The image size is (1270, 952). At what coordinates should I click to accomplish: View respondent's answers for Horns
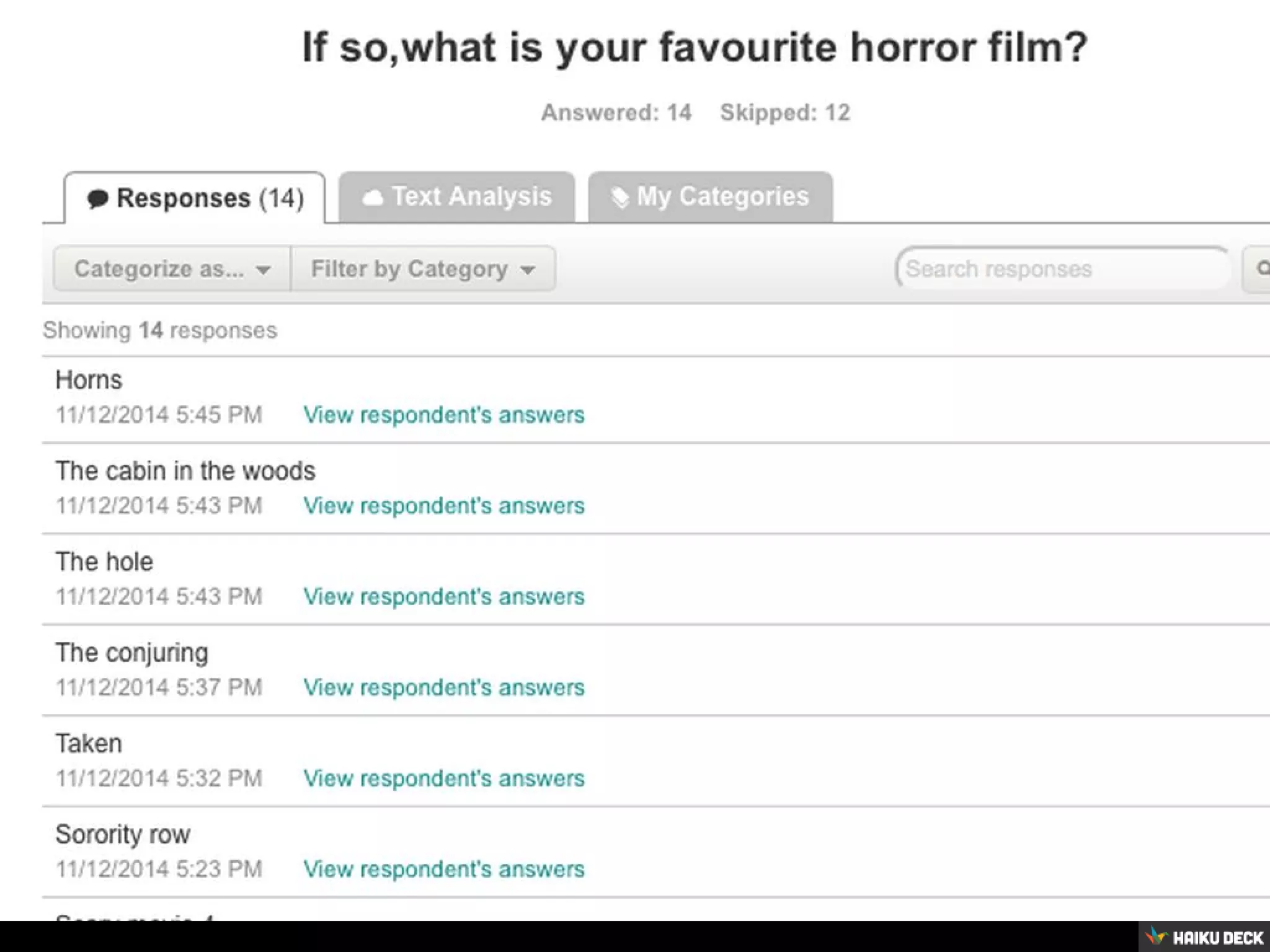click(x=443, y=415)
